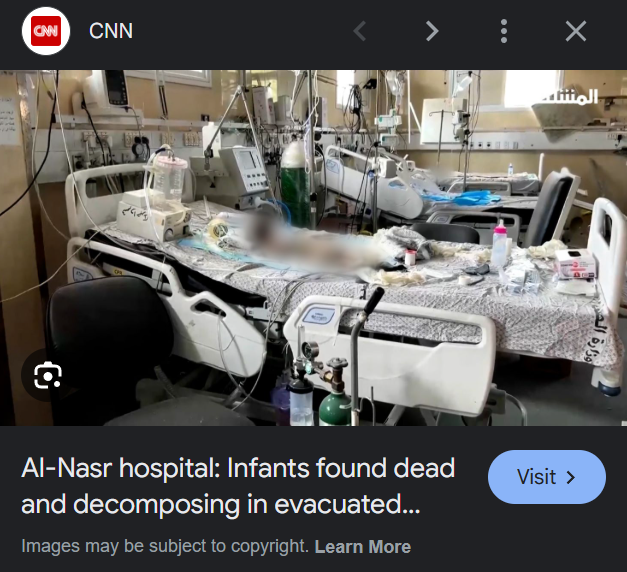Close the image preview panel
This screenshot has width=627, height=572.
coord(576,31)
